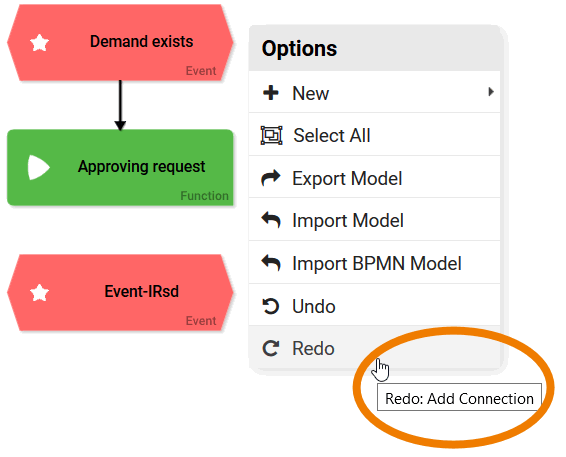Click the Select All frame icon
Screen dimensions: 566x457
tap(271, 135)
